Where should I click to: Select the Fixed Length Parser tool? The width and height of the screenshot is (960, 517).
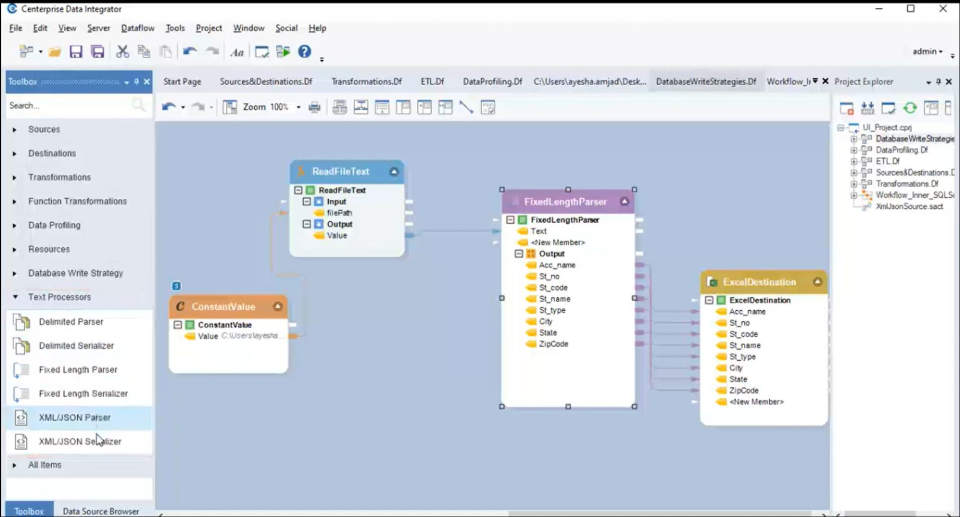pyautogui.click(x=79, y=369)
